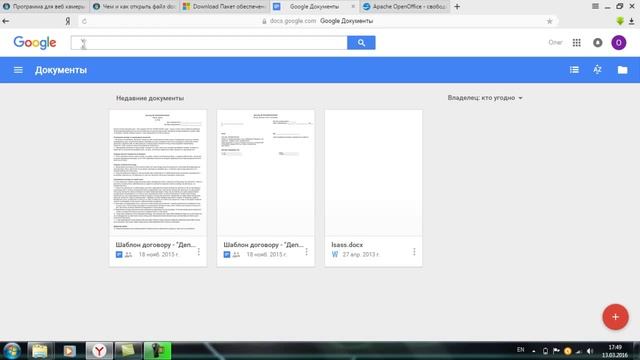Open File Explorer from taskbar
The height and width of the screenshot is (360, 640).
tap(40, 351)
